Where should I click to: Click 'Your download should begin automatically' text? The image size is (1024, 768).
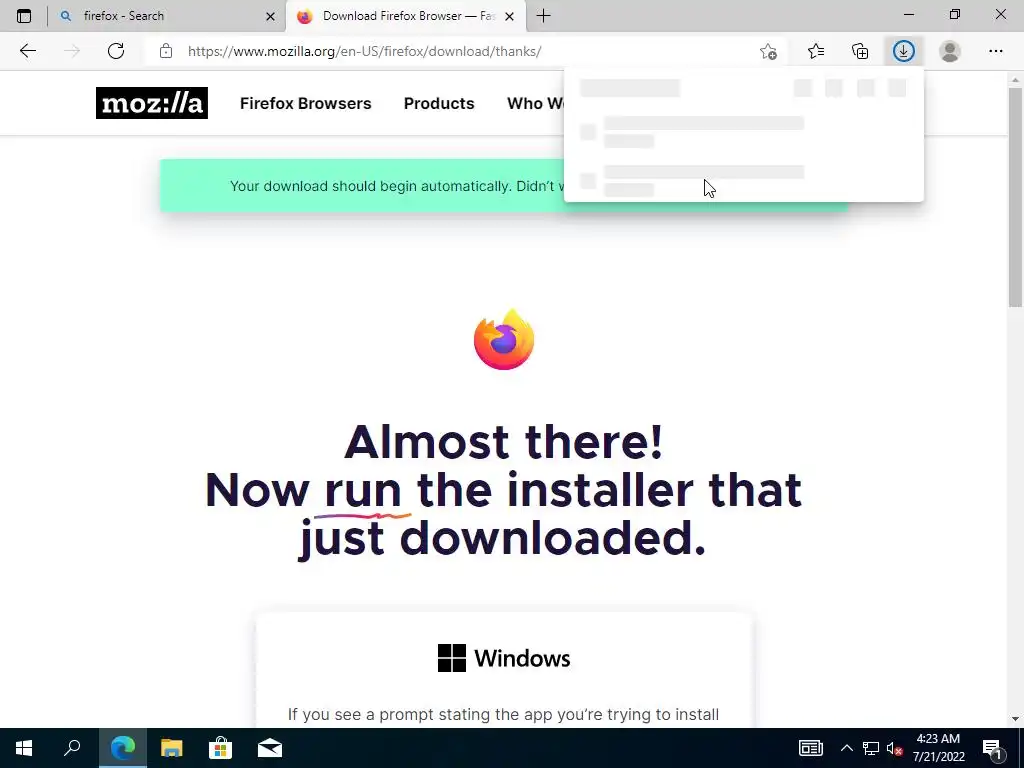coord(370,186)
